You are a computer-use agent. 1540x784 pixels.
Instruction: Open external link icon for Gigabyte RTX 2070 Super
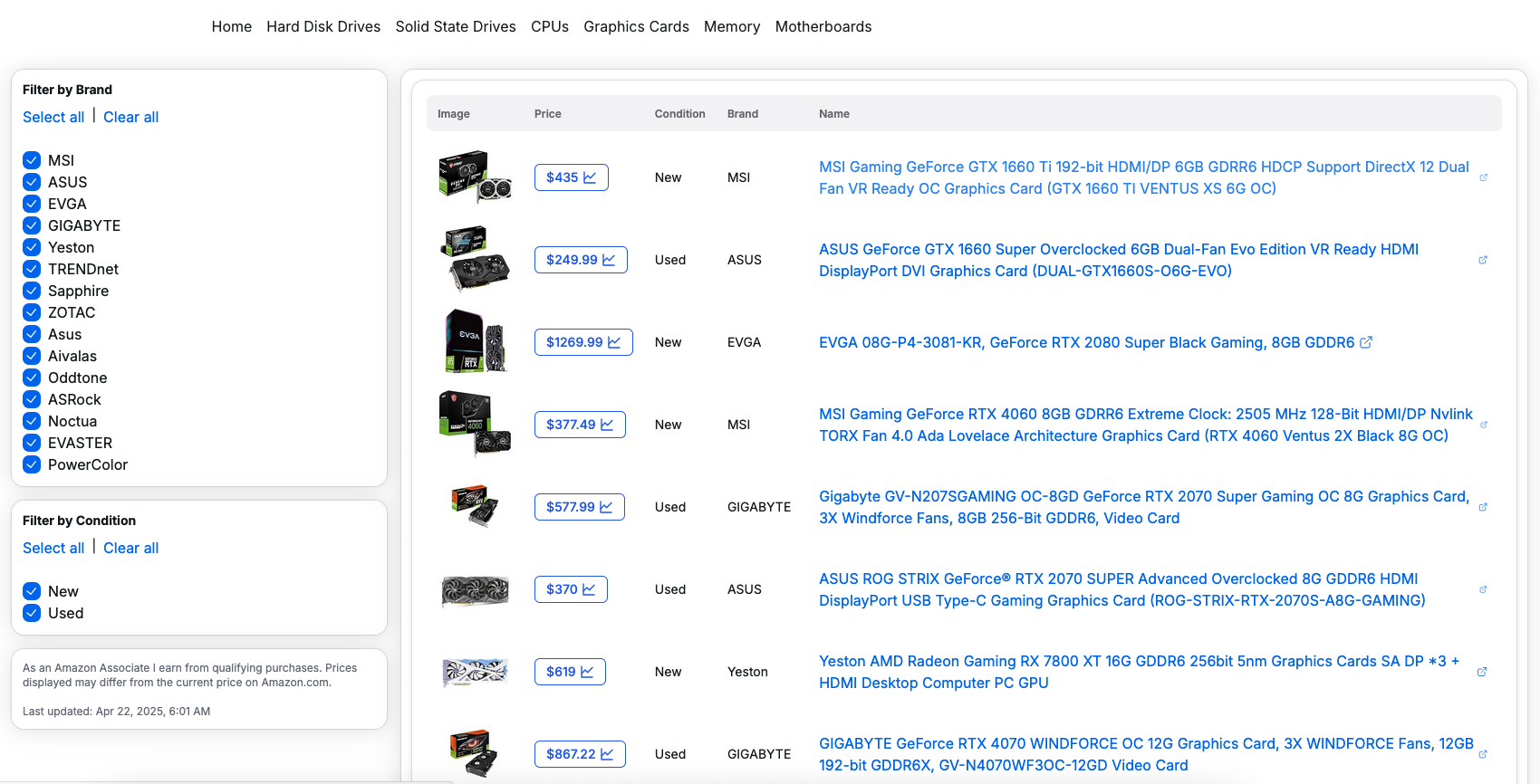(1483, 507)
